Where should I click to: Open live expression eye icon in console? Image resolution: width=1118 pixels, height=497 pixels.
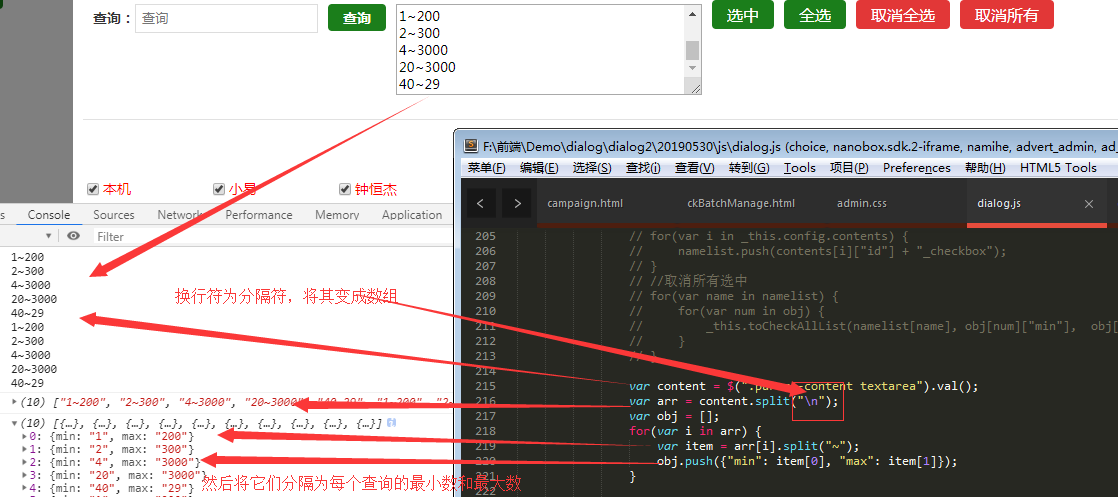73,236
